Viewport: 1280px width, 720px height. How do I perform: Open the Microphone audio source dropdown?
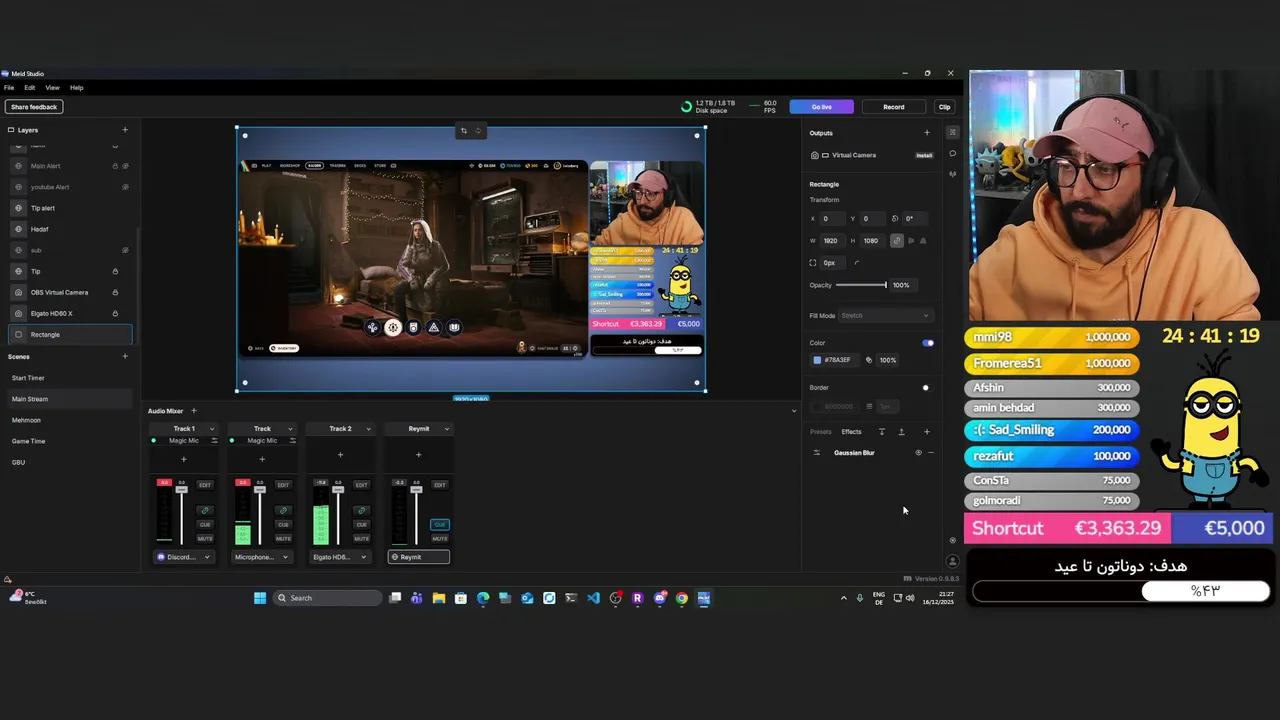coord(262,557)
